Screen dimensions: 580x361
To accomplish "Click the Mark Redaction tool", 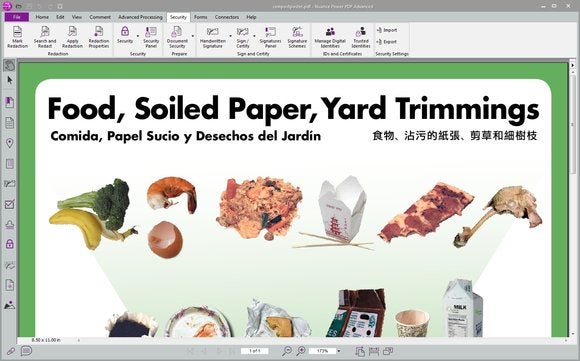I will pyautogui.click(x=17, y=37).
